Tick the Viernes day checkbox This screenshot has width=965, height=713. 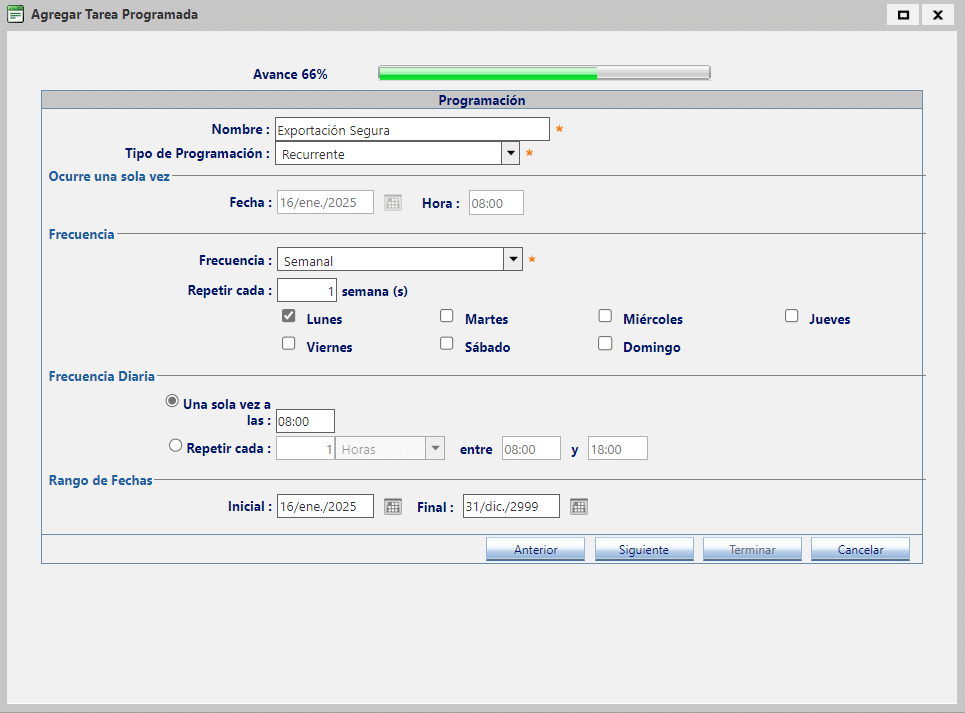(289, 344)
